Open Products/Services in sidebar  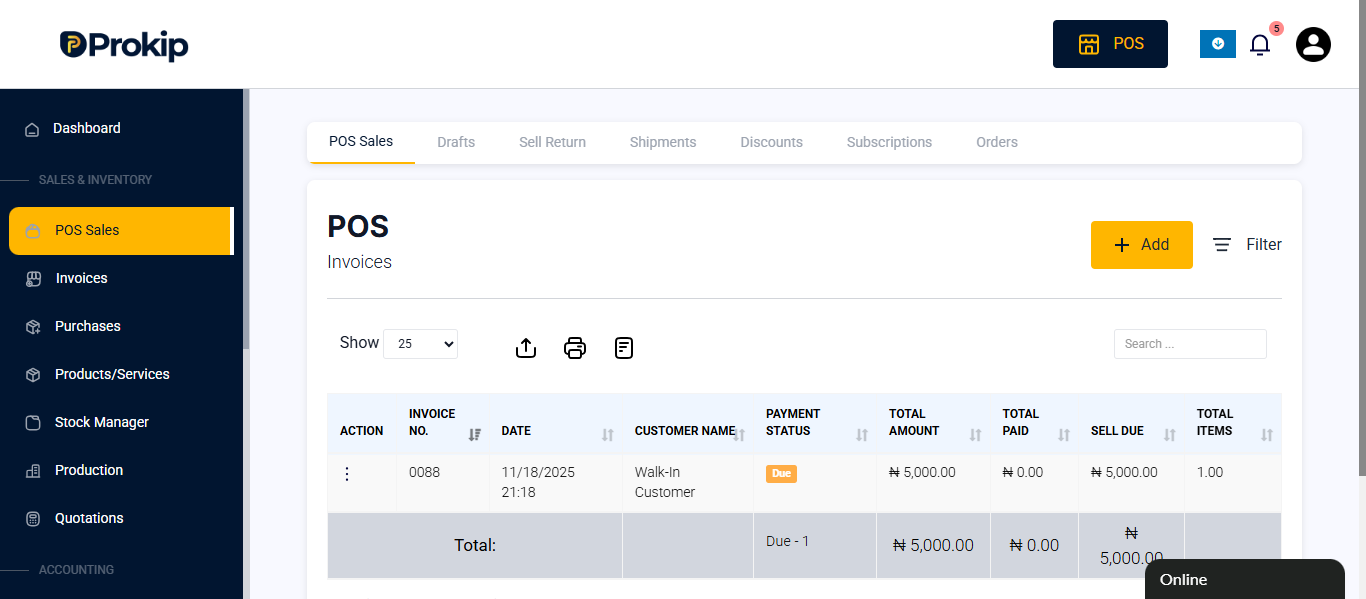pos(112,374)
